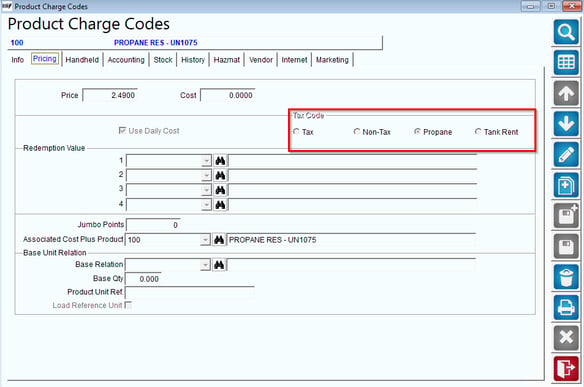Click the trash can delete icon
584x387 pixels.
(x=566, y=277)
